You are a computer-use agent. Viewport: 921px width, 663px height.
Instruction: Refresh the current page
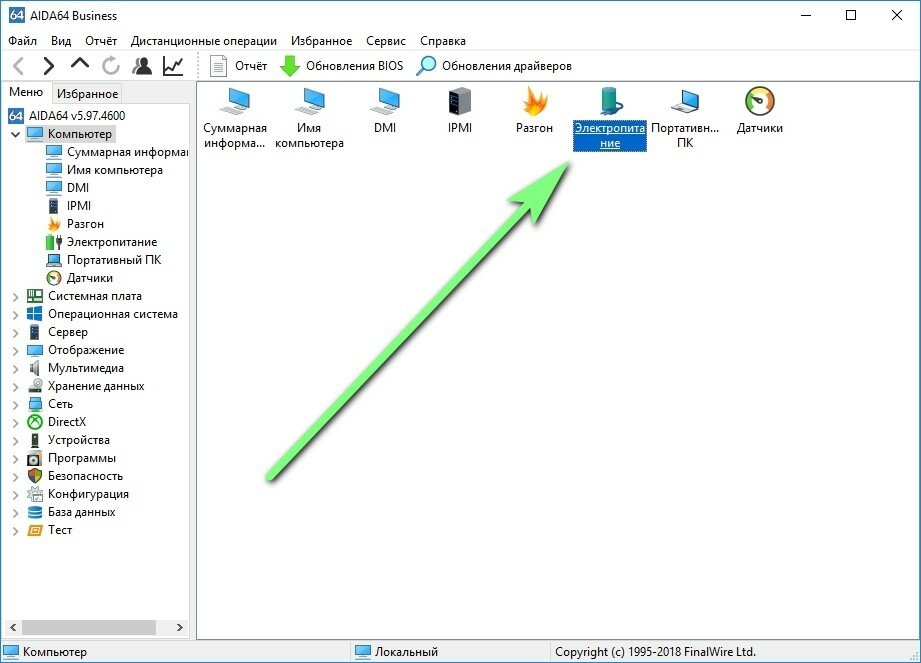(x=110, y=66)
